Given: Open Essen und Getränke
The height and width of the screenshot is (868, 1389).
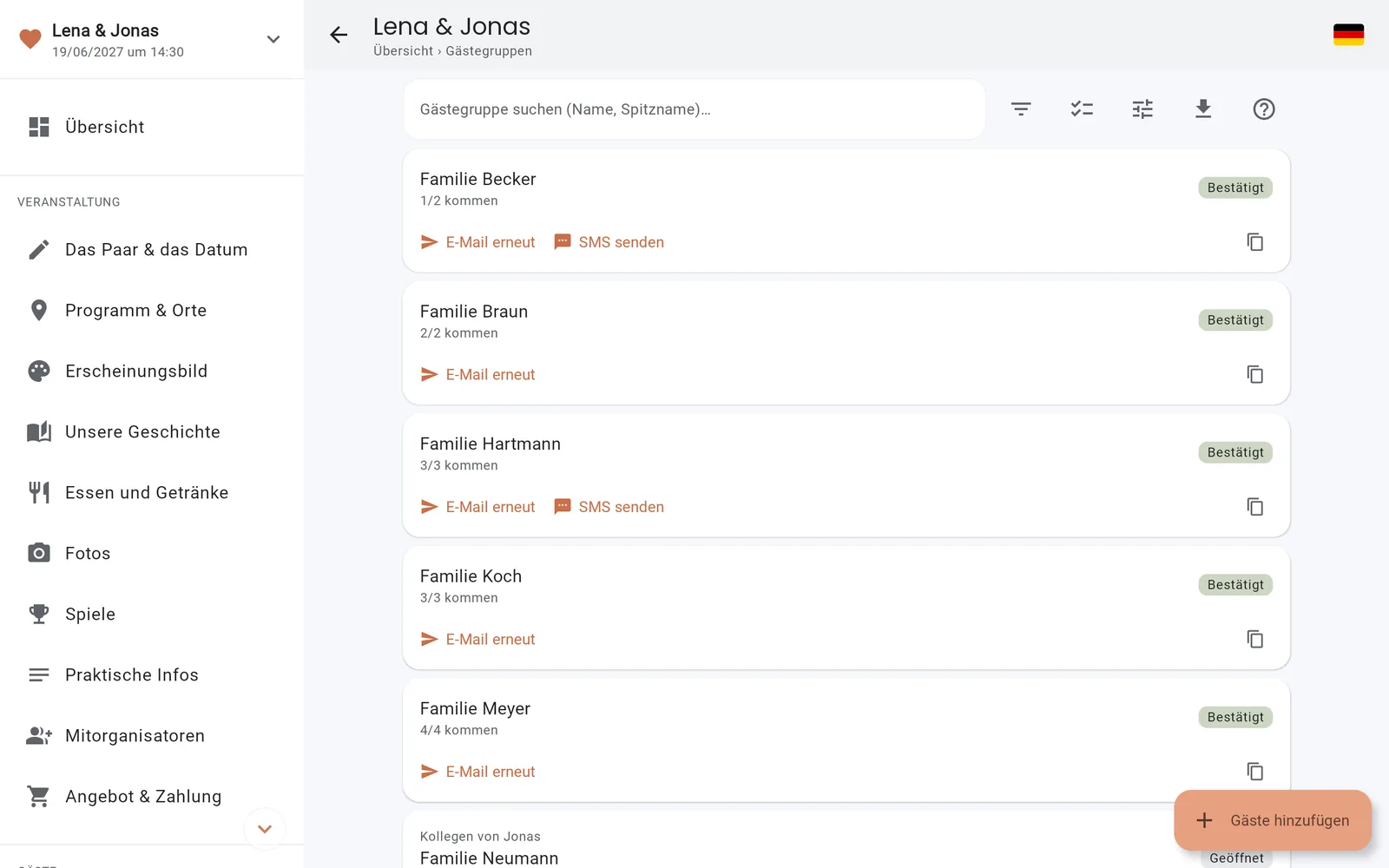Looking at the screenshot, I should (x=152, y=493).
